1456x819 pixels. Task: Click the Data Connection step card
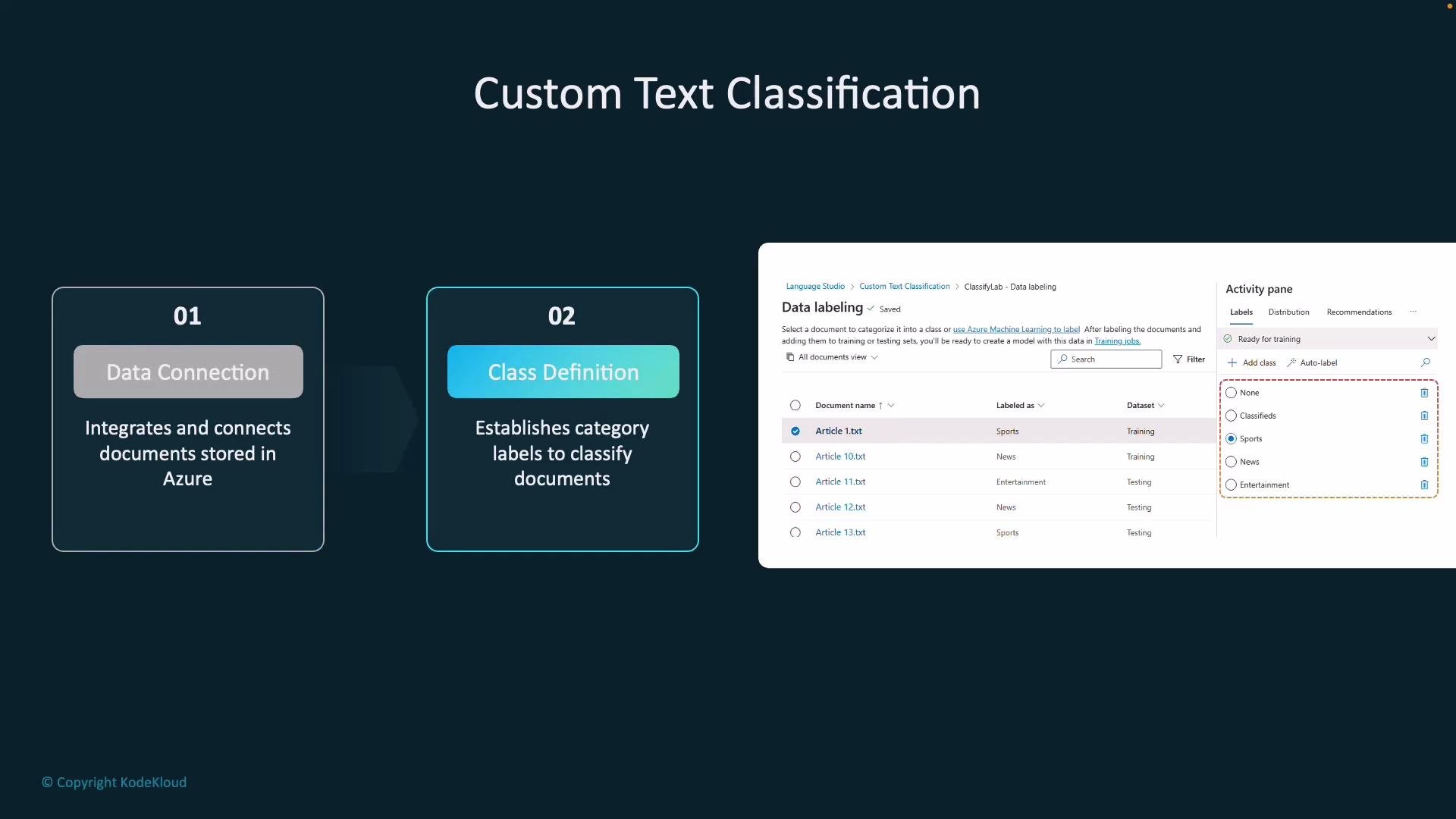(188, 419)
